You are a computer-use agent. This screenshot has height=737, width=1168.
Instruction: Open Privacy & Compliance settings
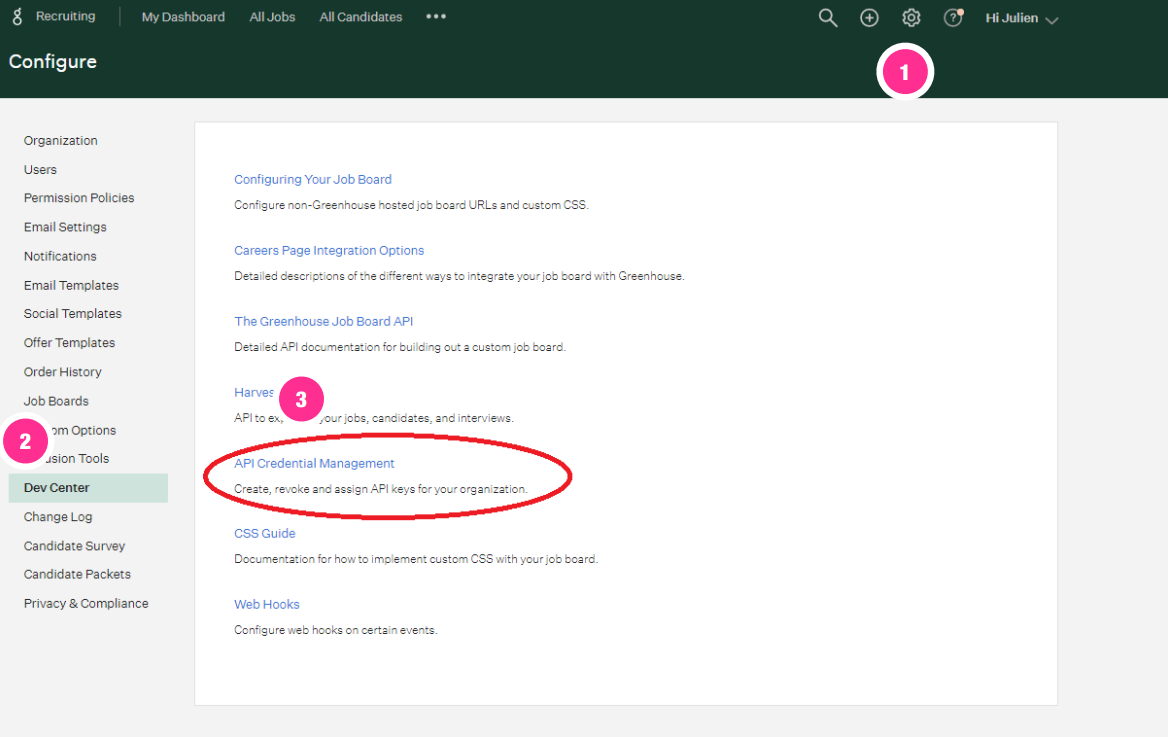point(86,604)
